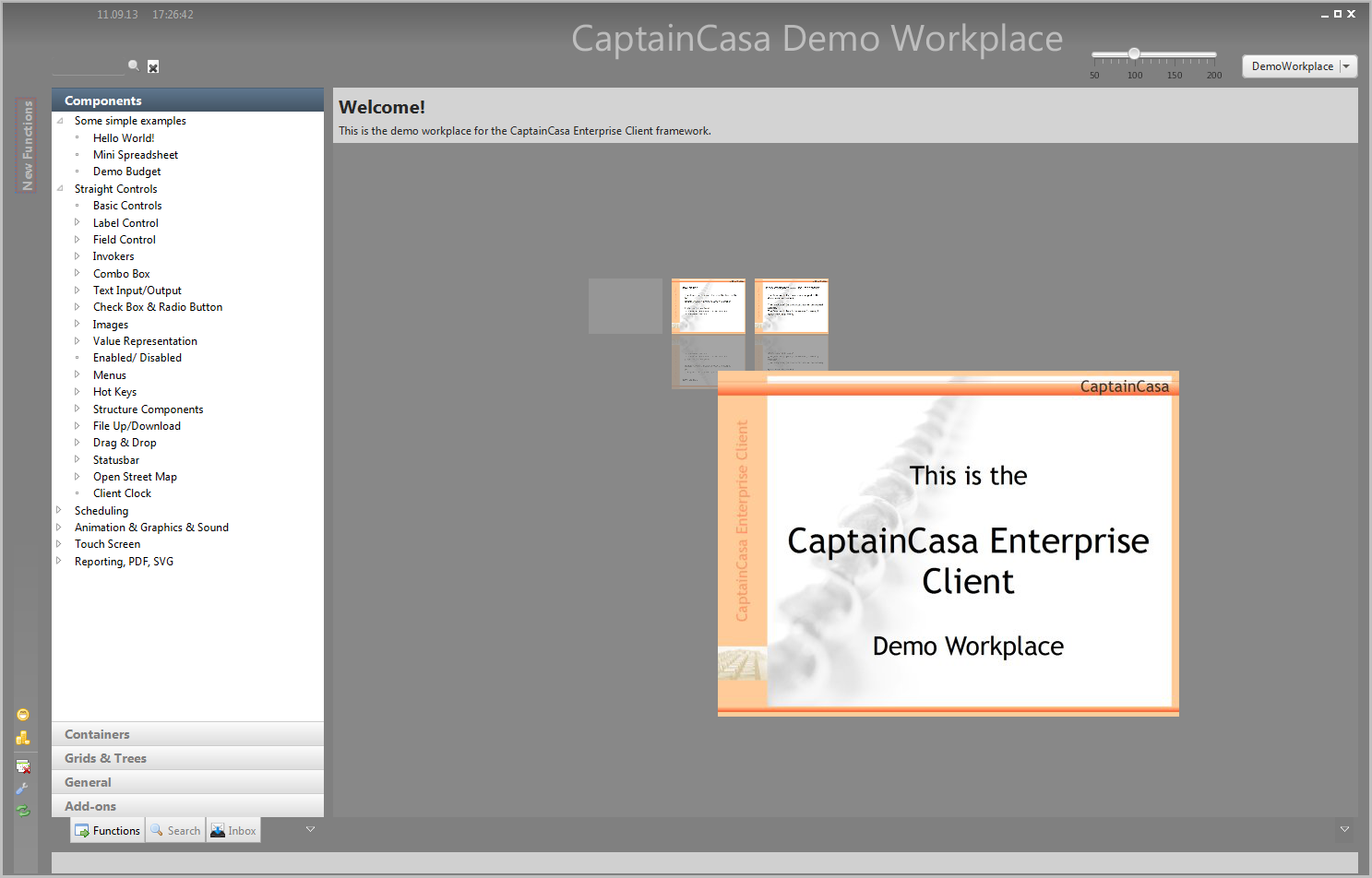The height and width of the screenshot is (878, 1372).
Task: Select the Hello World! example
Action: (123, 138)
